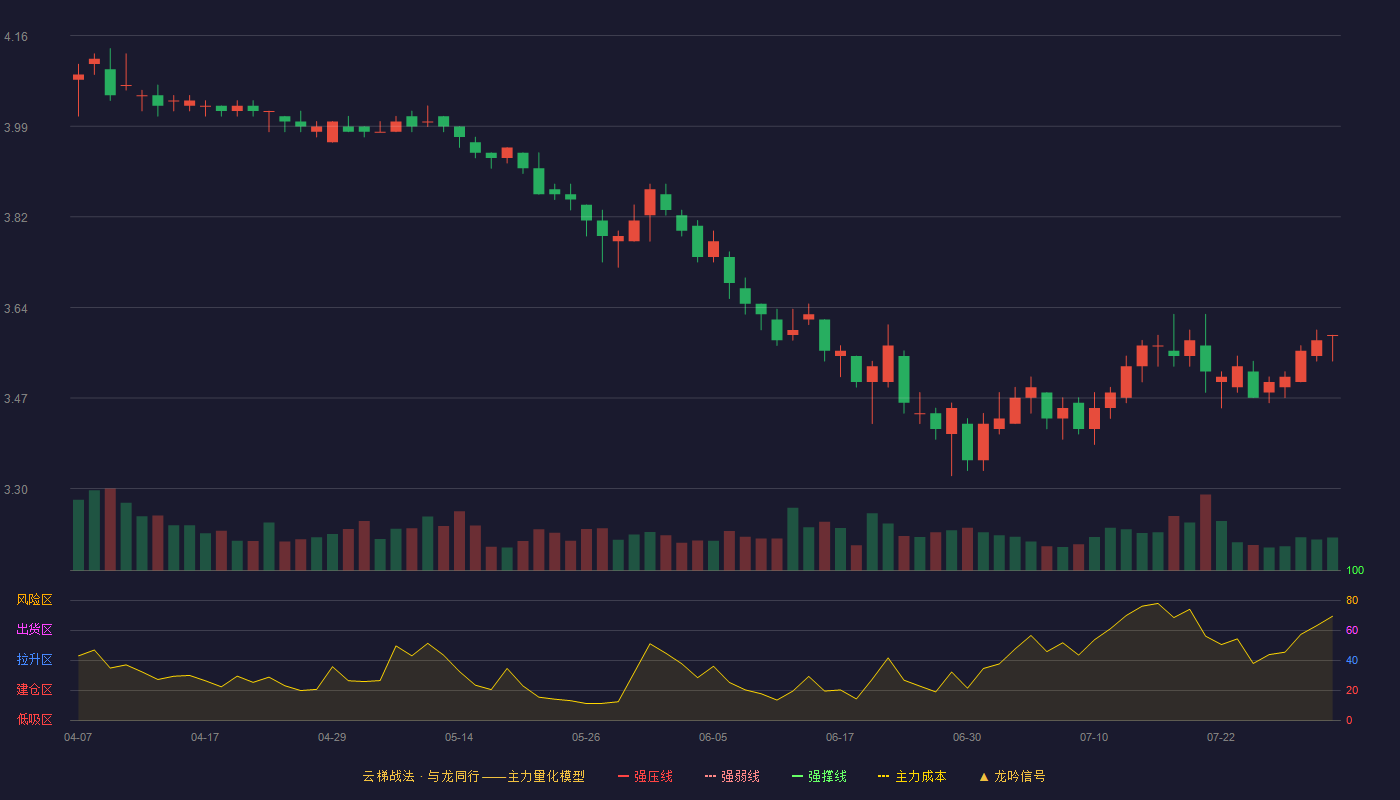Viewport: 1400px width, 800px height.
Task: Click the 3.82 price axis label
Action: coord(16,218)
